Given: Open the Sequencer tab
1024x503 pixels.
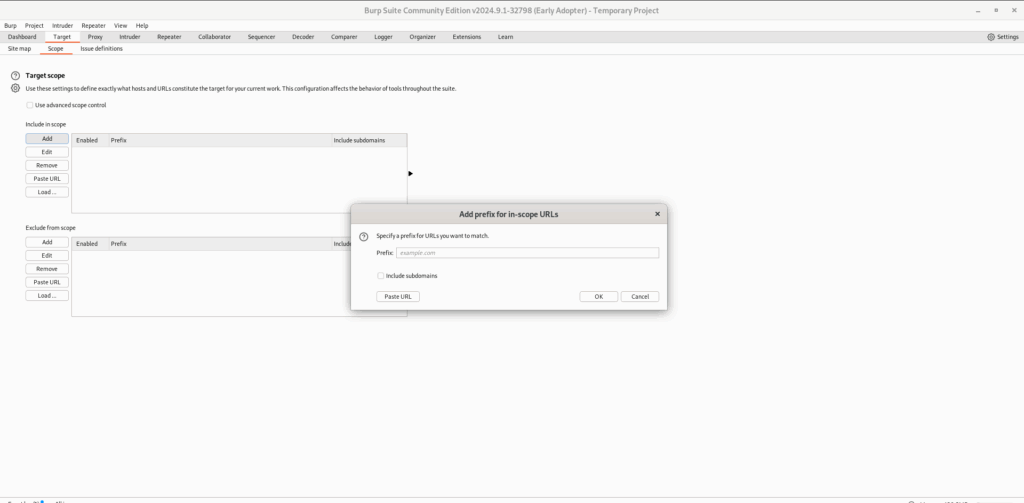Looking at the screenshot, I should click(x=261, y=37).
